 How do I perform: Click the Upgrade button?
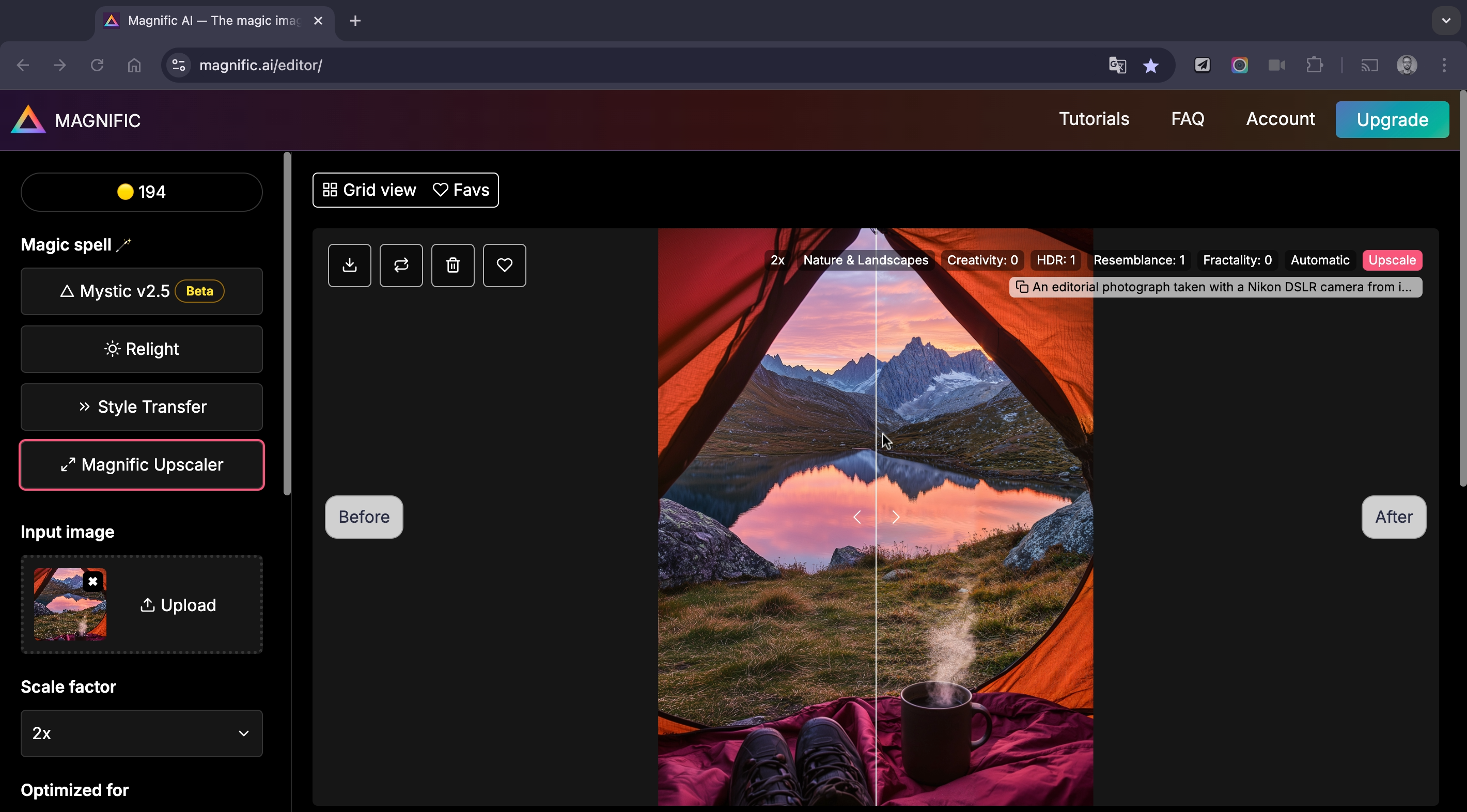click(x=1392, y=120)
